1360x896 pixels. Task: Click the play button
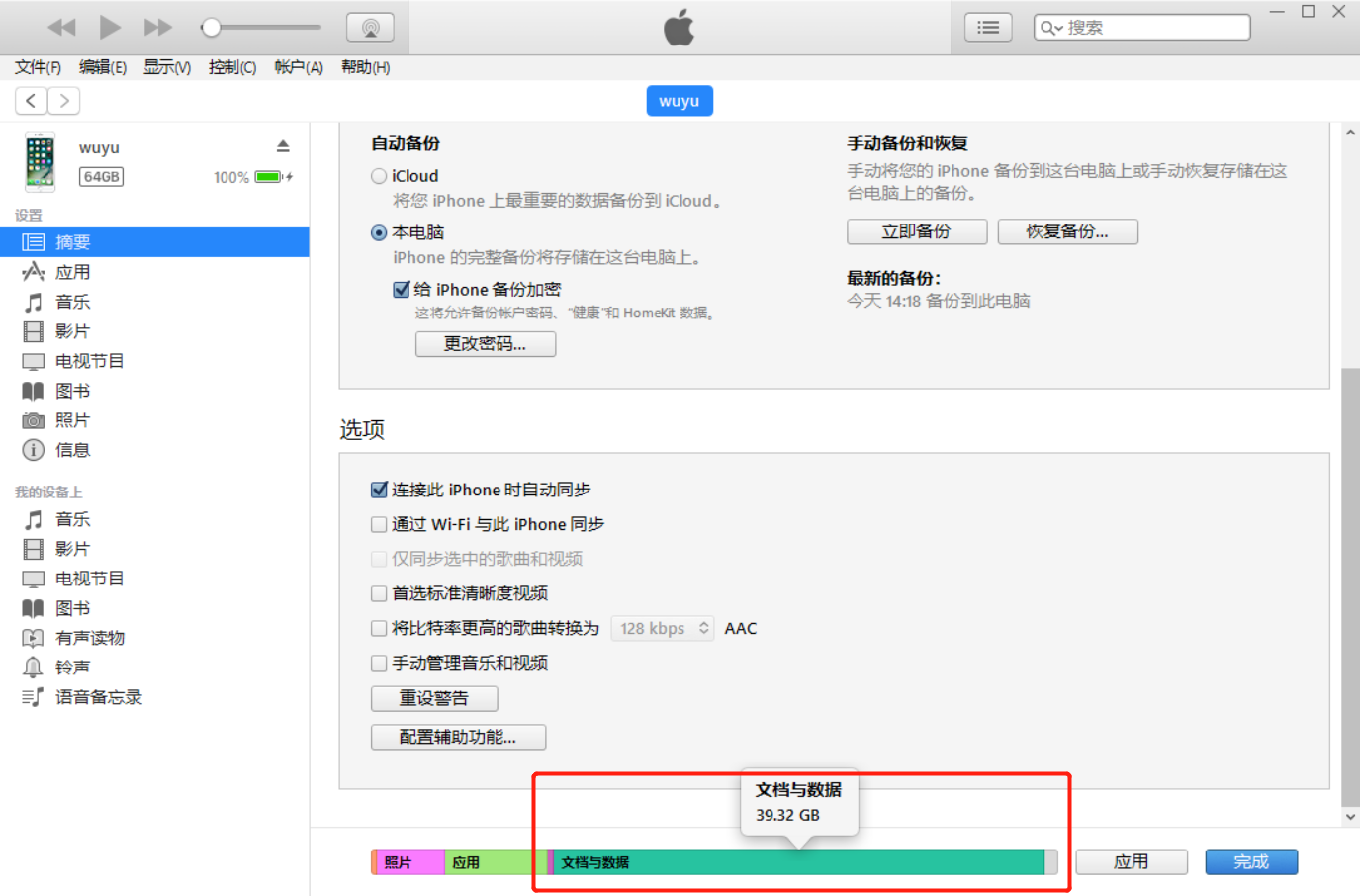click(110, 27)
